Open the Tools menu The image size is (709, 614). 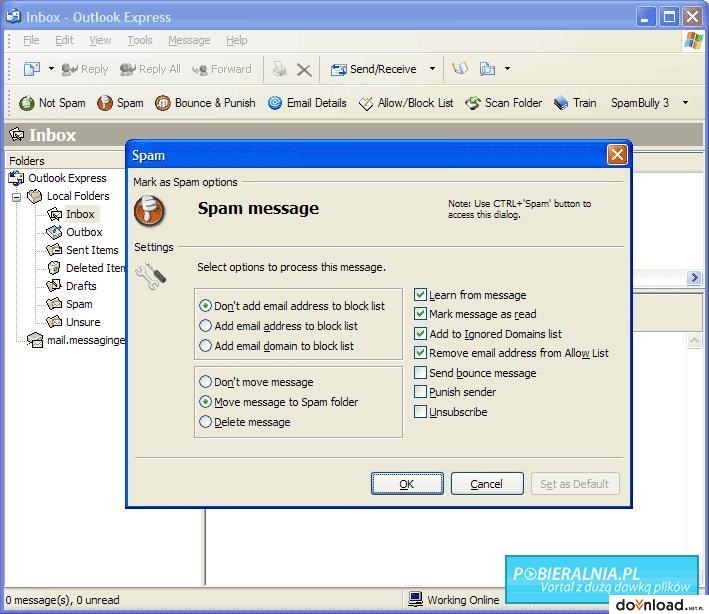point(140,41)
